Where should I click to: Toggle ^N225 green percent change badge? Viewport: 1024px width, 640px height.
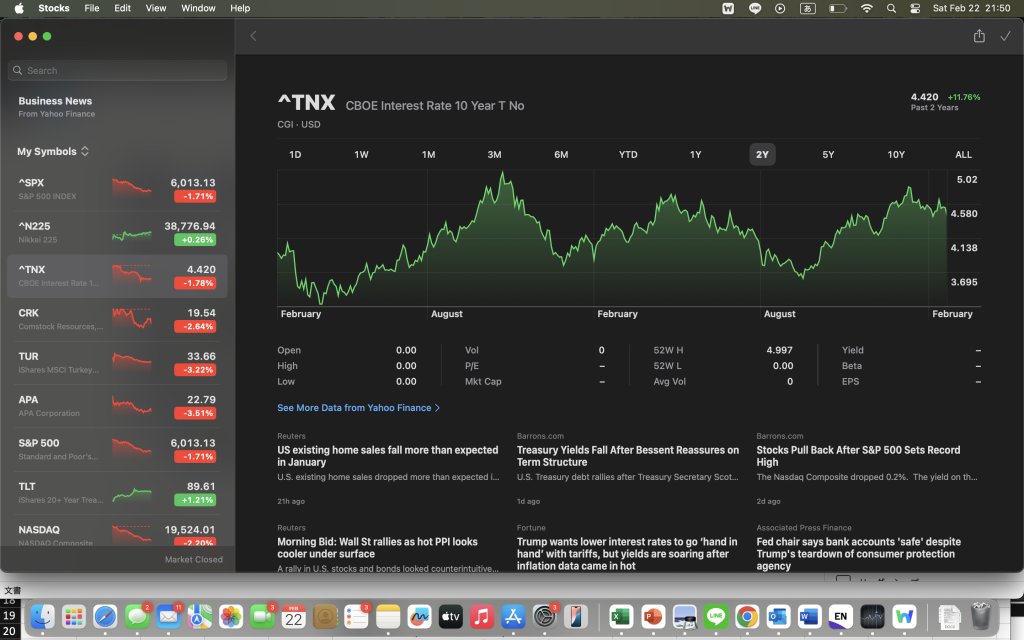[193, 240]
